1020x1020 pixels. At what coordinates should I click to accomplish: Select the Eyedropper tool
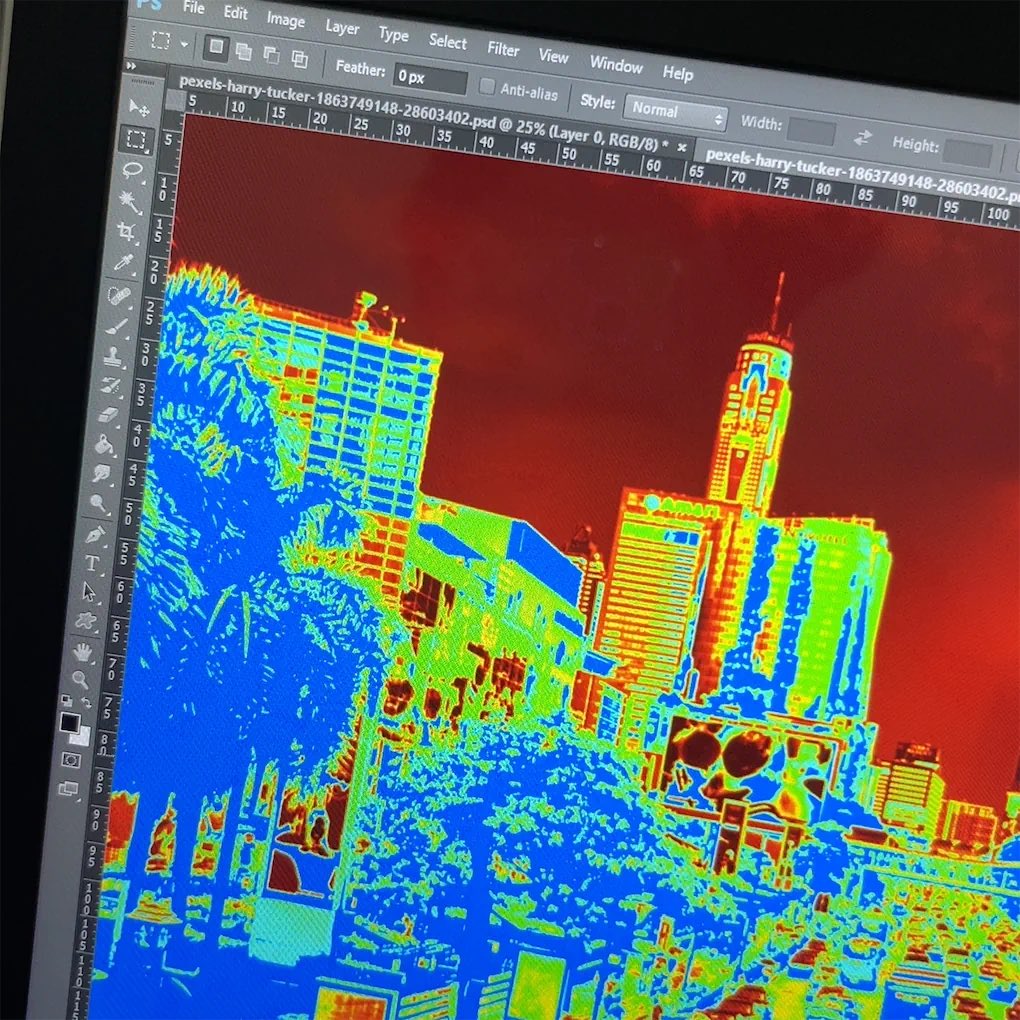point(122,262)
